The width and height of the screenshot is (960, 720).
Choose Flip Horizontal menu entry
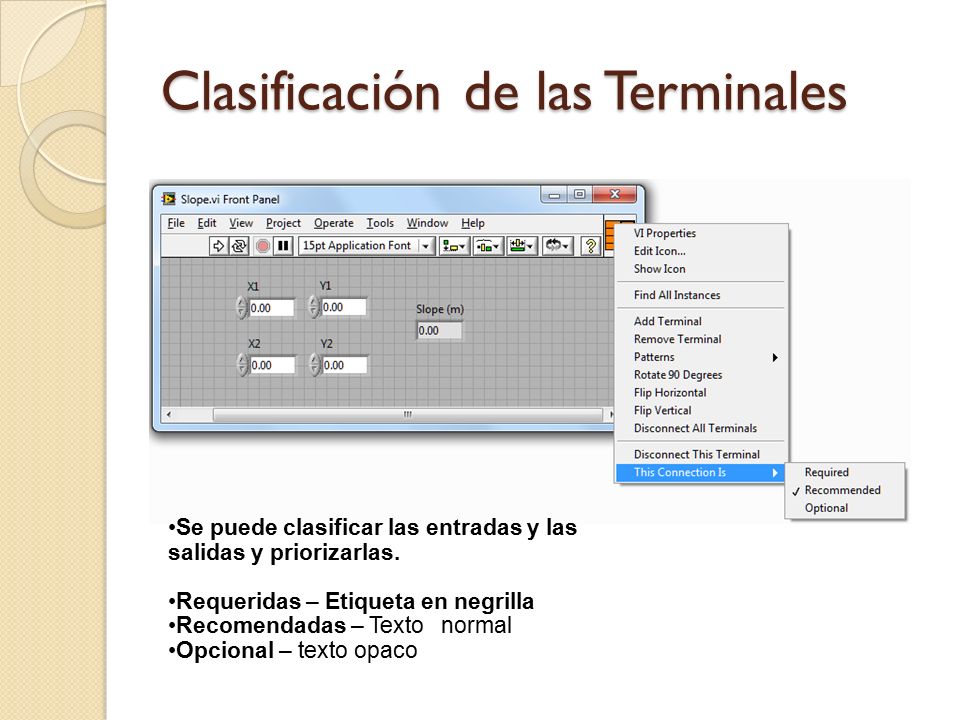click(x=700, y=392)
